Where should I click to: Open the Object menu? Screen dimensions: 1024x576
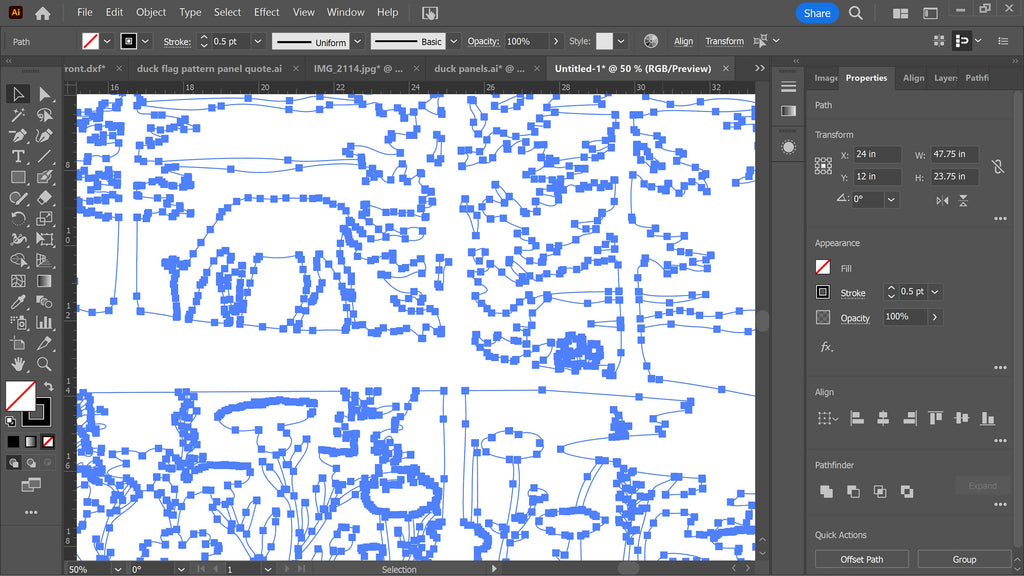pos(151,12)
